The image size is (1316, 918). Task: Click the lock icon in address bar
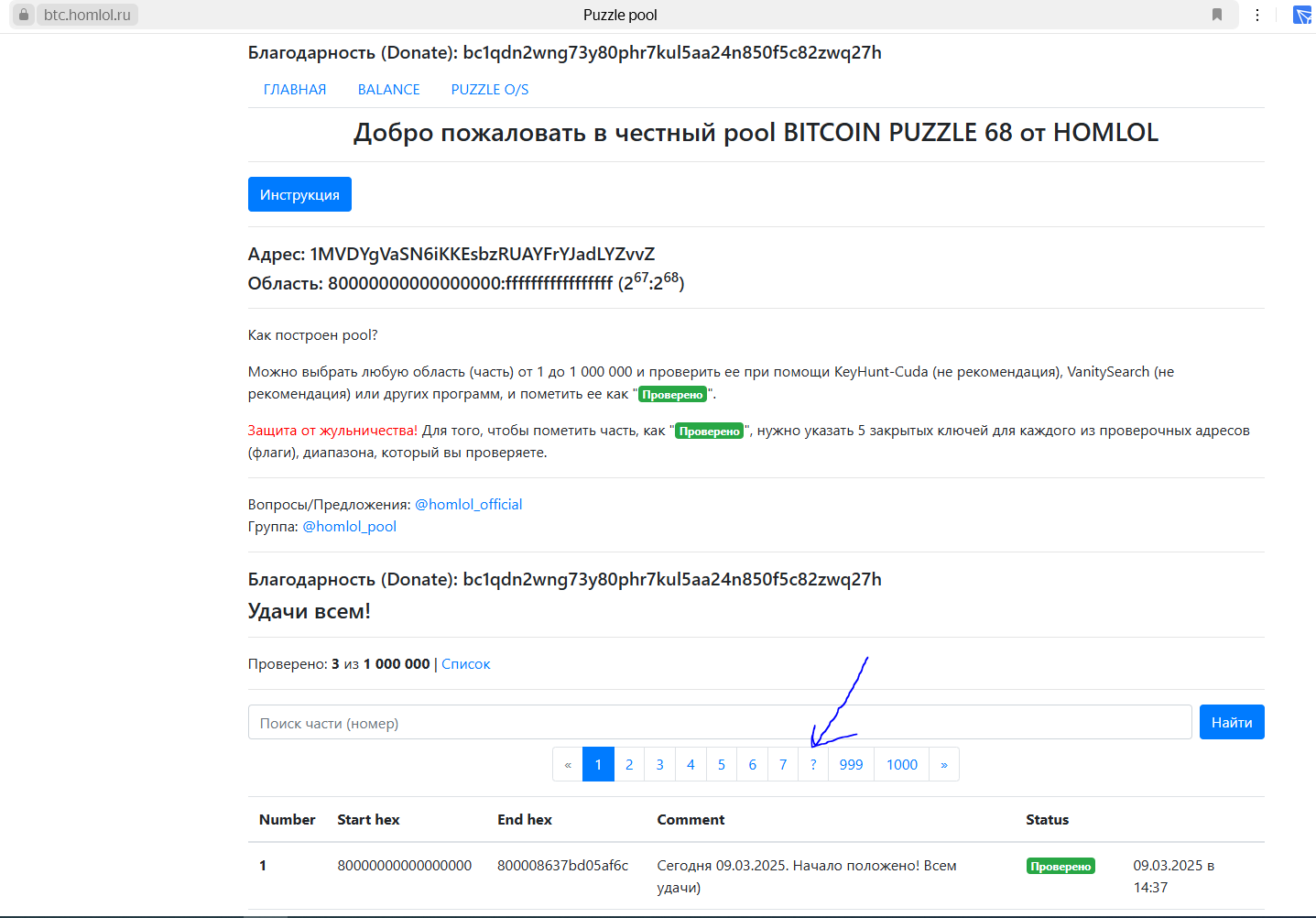pyautogui.click(x=24, y=15)
